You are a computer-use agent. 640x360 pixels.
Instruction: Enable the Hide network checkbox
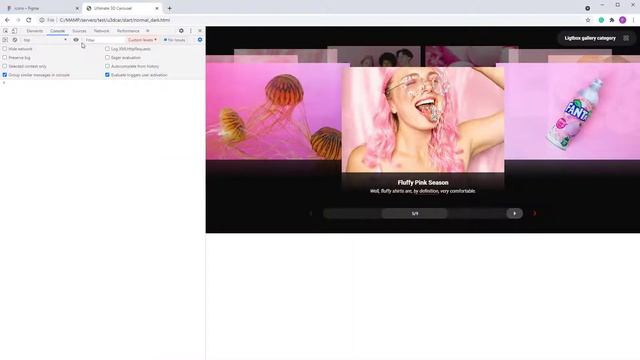[5, 49]
